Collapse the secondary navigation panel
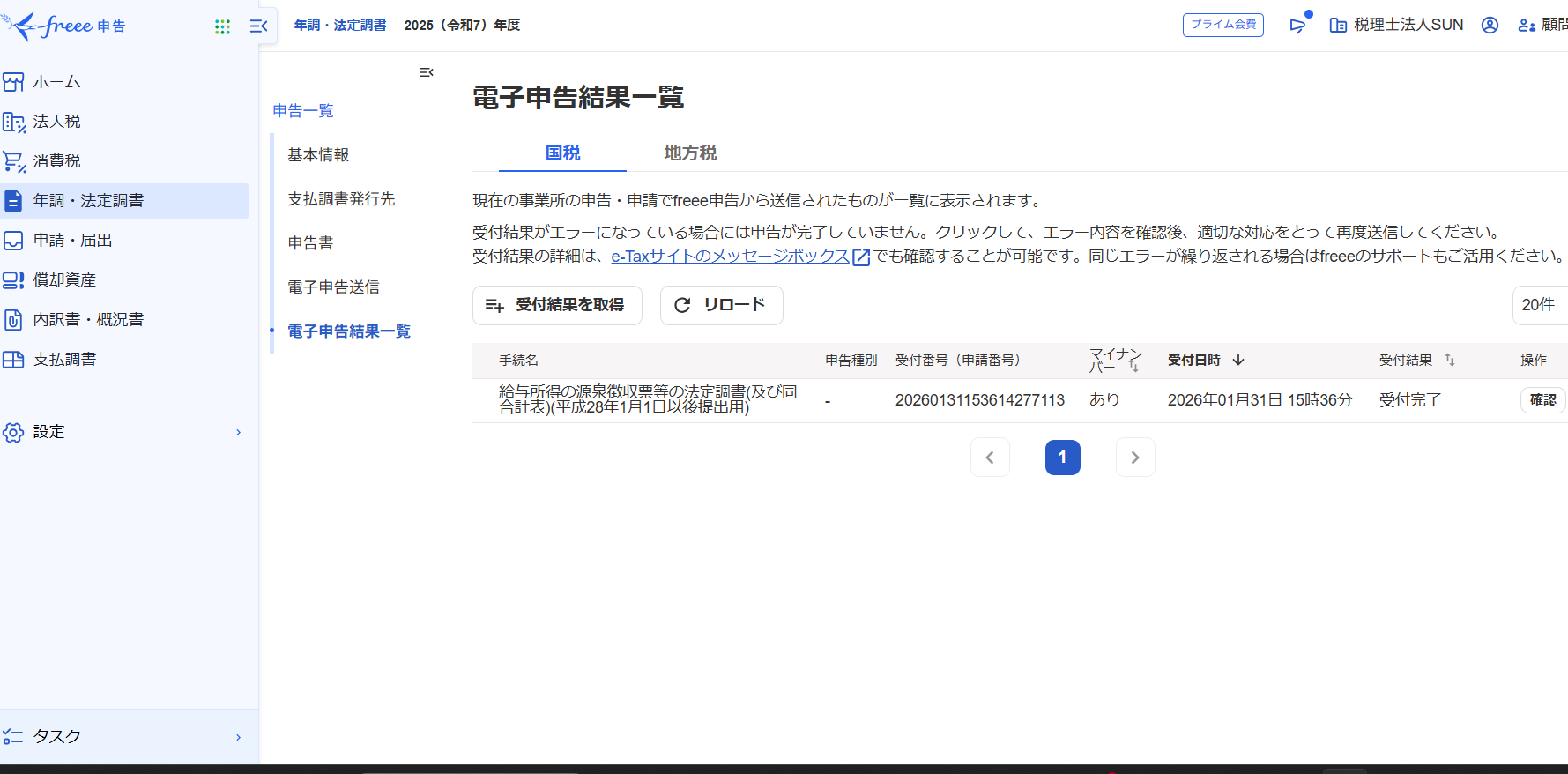Screen dimensions: 1568x774 (427, 72)
